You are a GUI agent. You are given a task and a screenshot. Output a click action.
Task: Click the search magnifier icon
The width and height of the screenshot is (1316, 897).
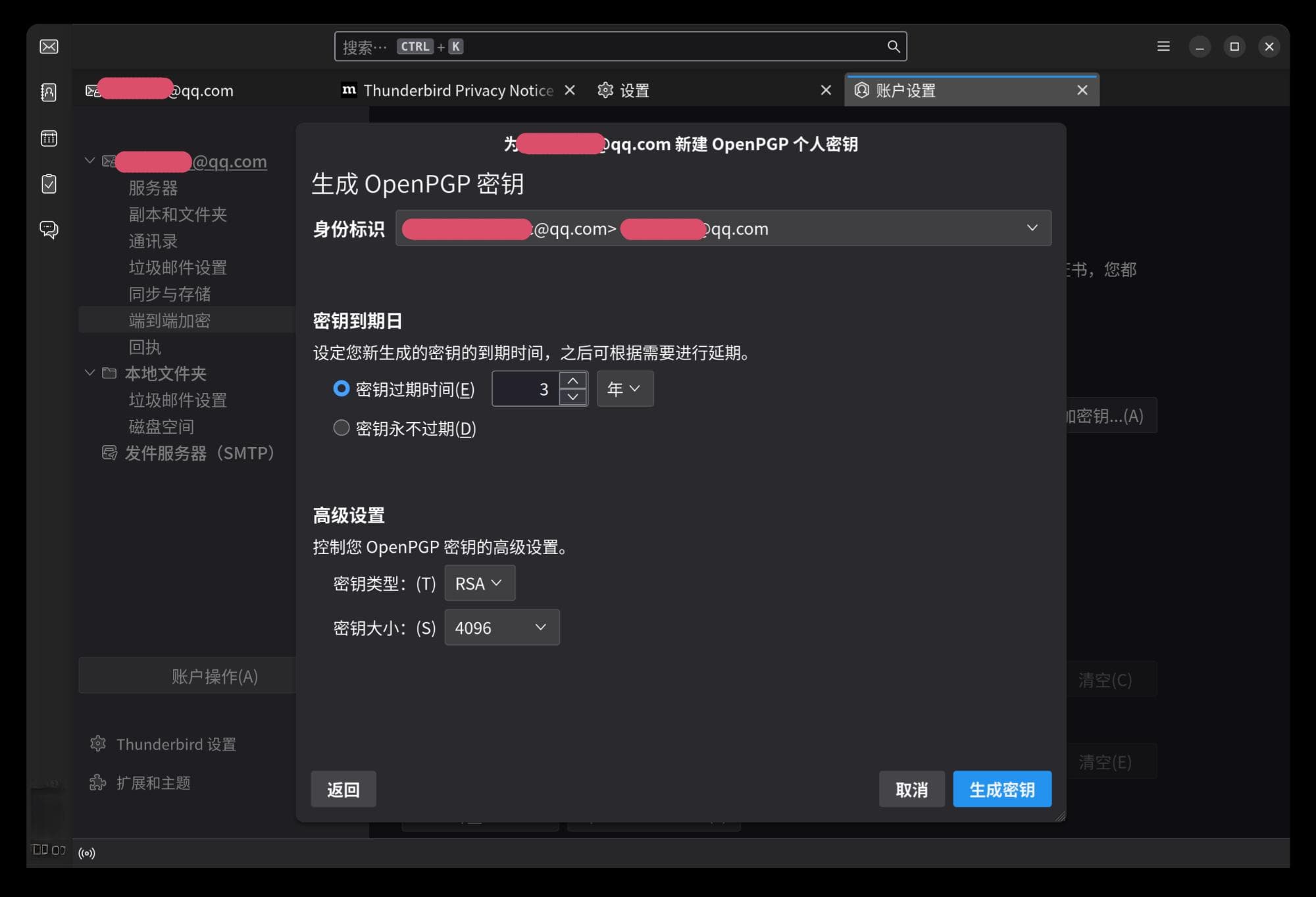[893, 47]
